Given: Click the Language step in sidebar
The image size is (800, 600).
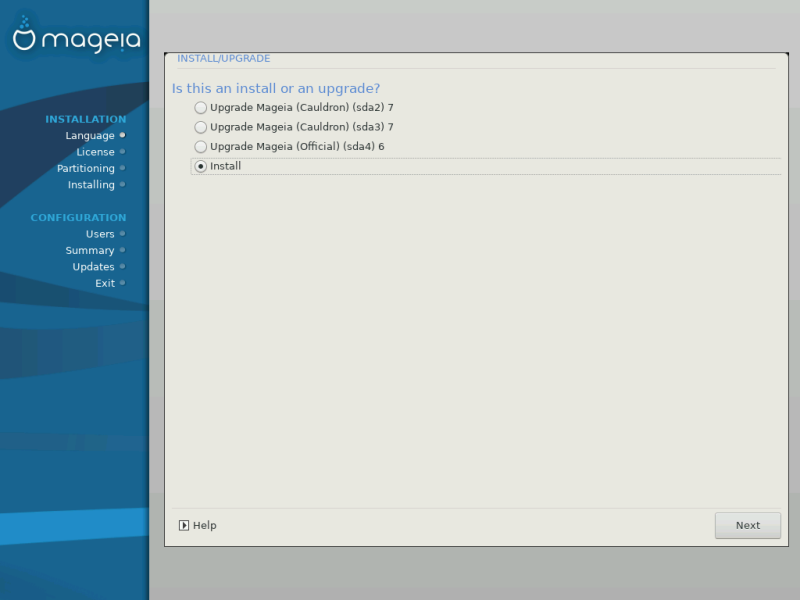Looking at the screenshot, I should (x=90, y=136).
